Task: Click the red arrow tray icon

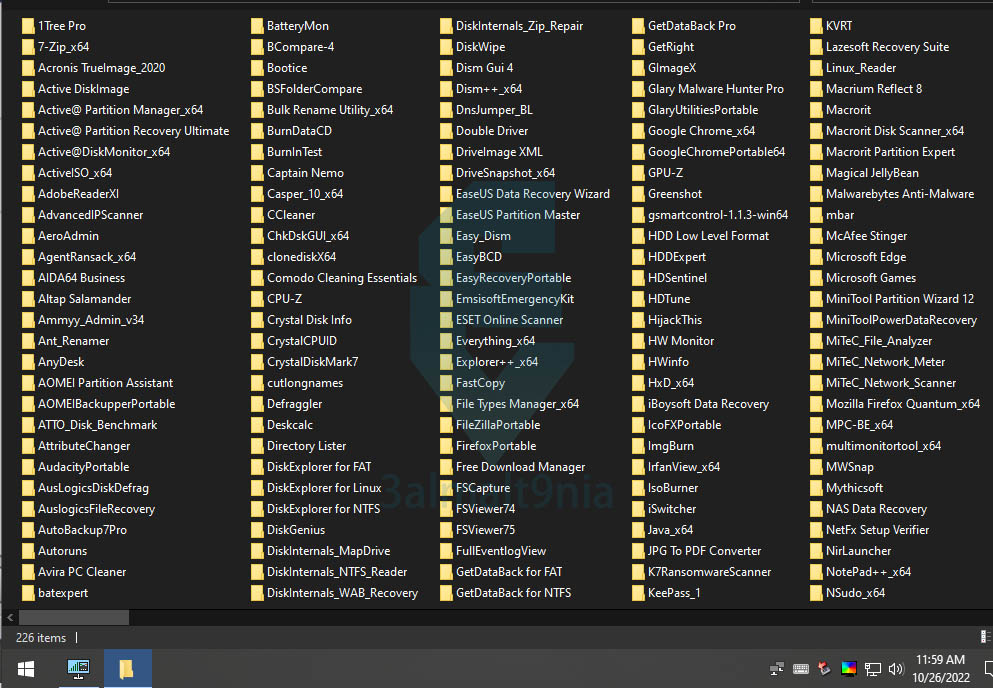Action: click(824, 668)
